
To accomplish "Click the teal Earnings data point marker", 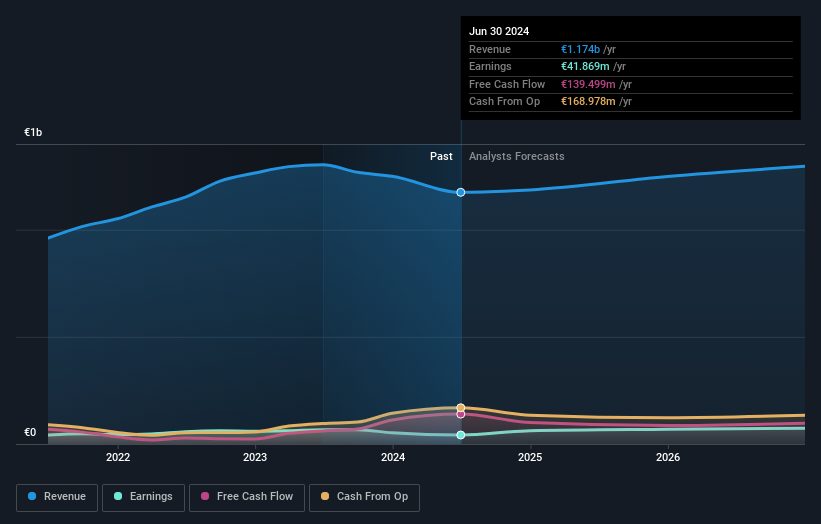I will 461,435.
